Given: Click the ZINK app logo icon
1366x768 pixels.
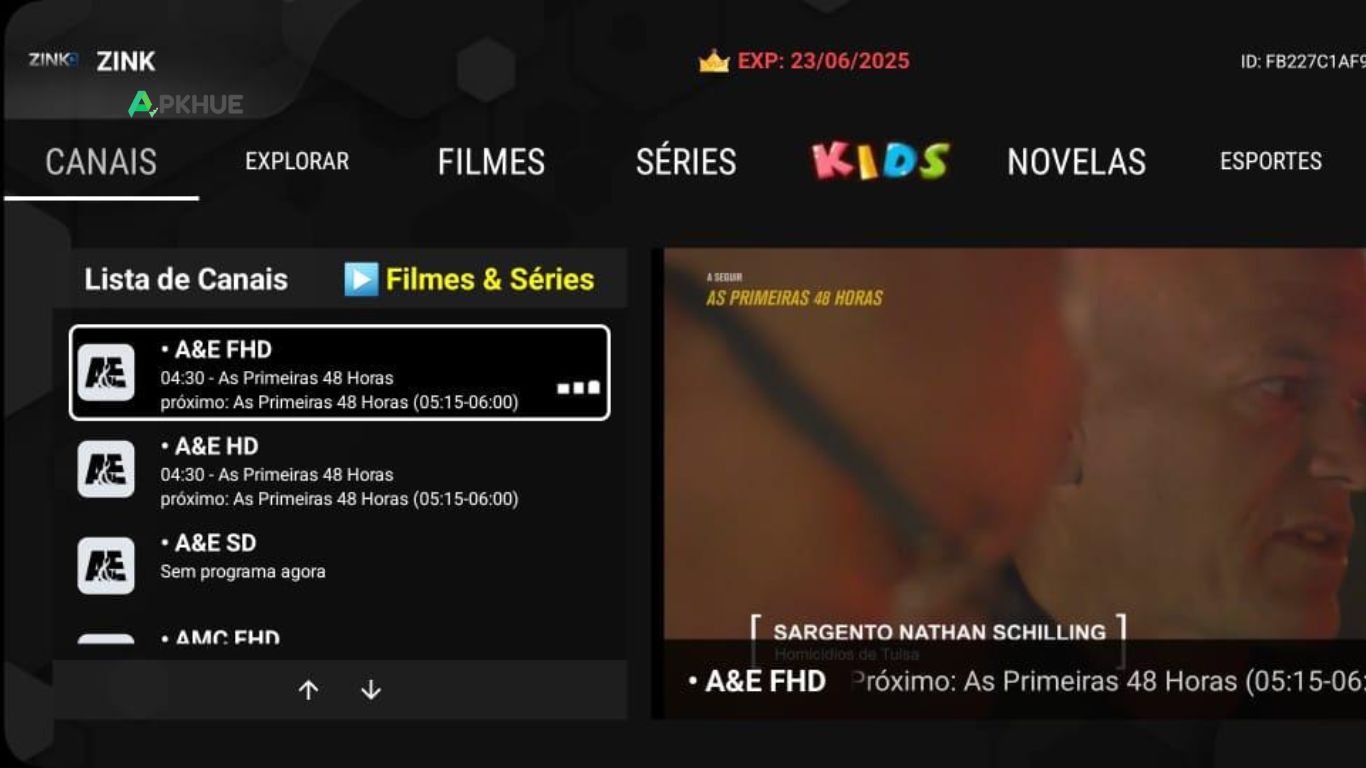Looking at the screenshot, I should (x=53, y=60).
